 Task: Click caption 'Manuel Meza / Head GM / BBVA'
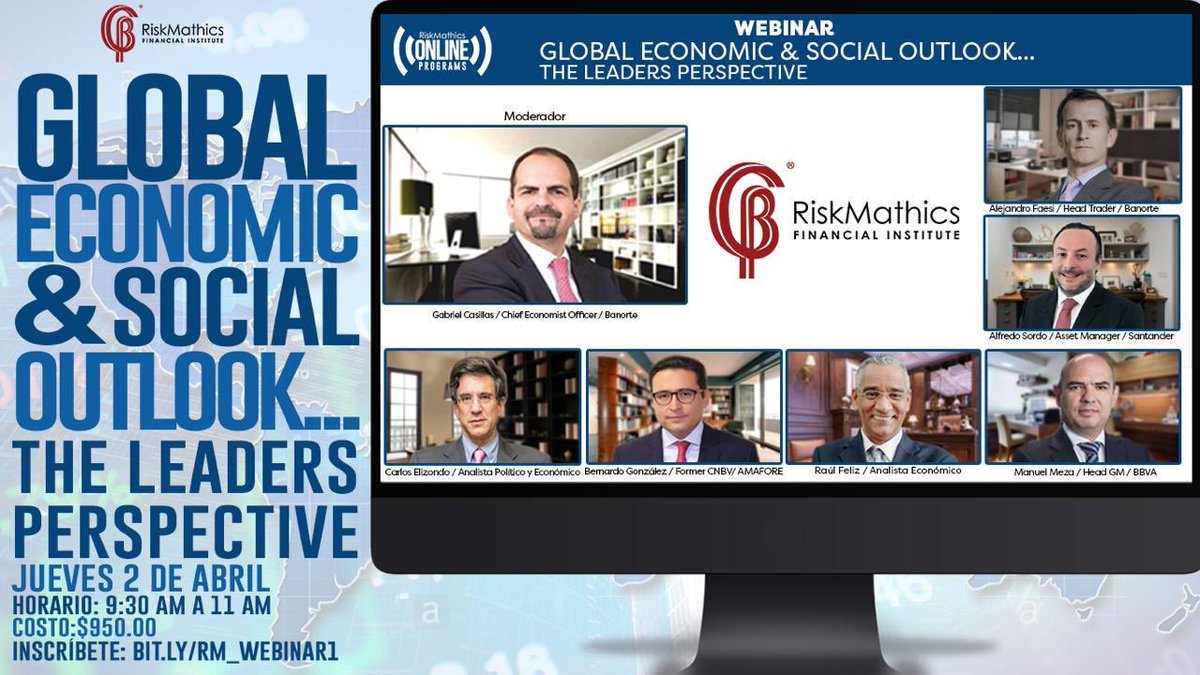(1083, 472)
